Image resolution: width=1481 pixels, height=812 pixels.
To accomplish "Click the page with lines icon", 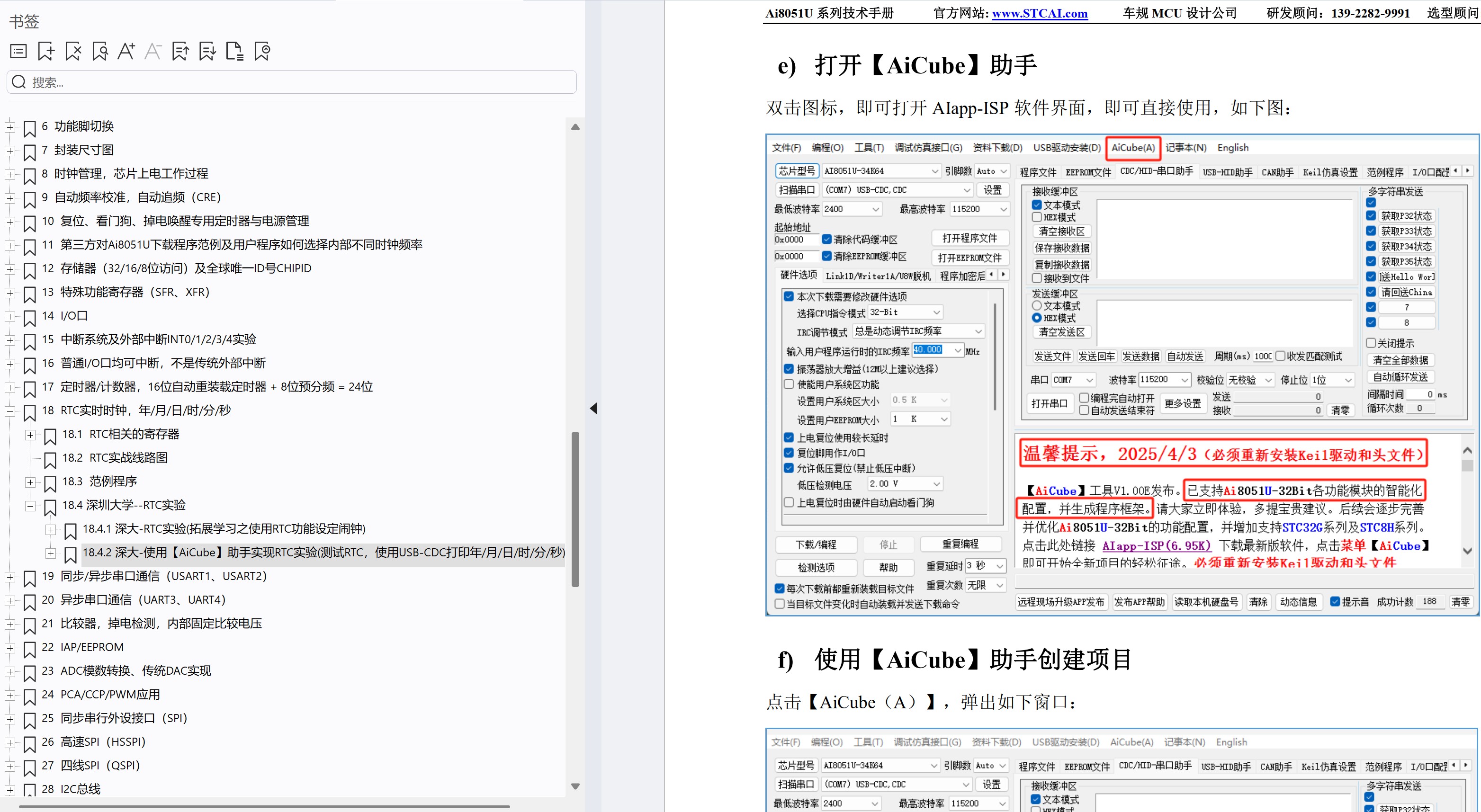I will 234,52.
